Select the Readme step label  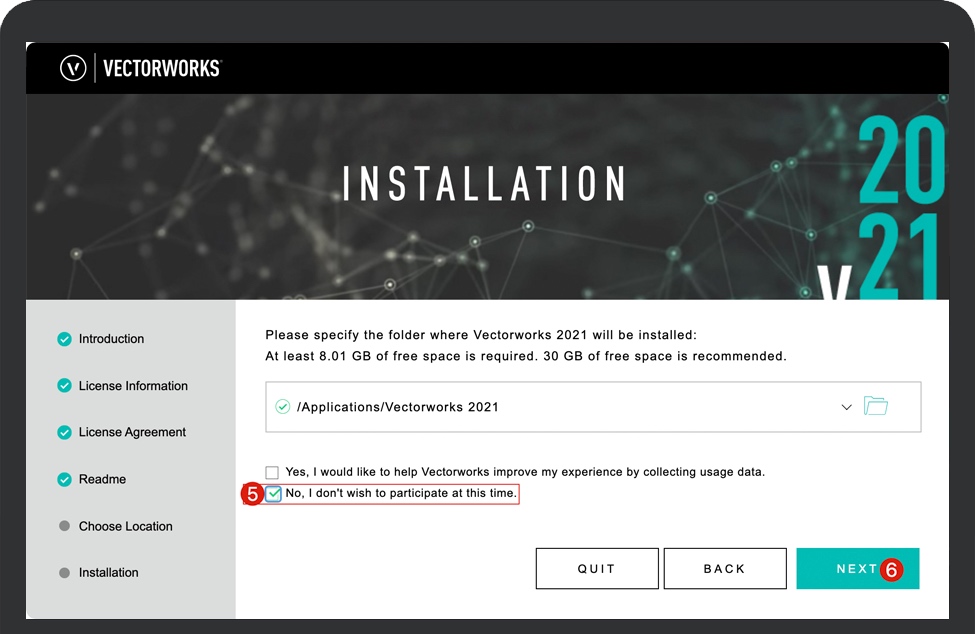coord(102,479)
